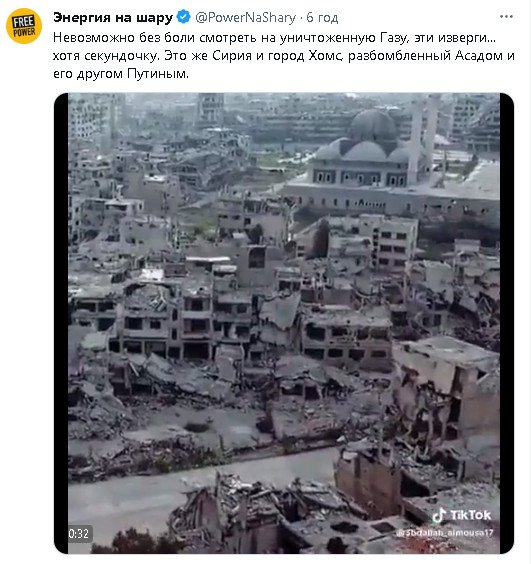The image size is (531, 564).
Task: Click the mosque dome in the video
Action: coord(373,124)
